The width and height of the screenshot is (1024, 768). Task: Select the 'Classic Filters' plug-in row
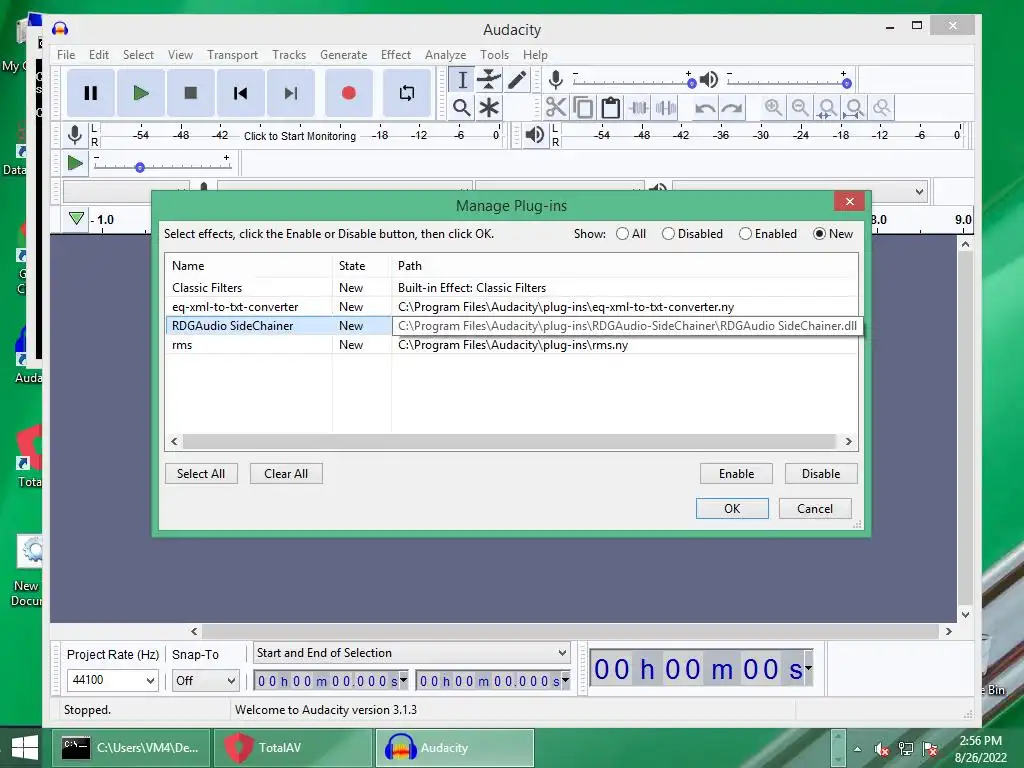coord(511,288)
